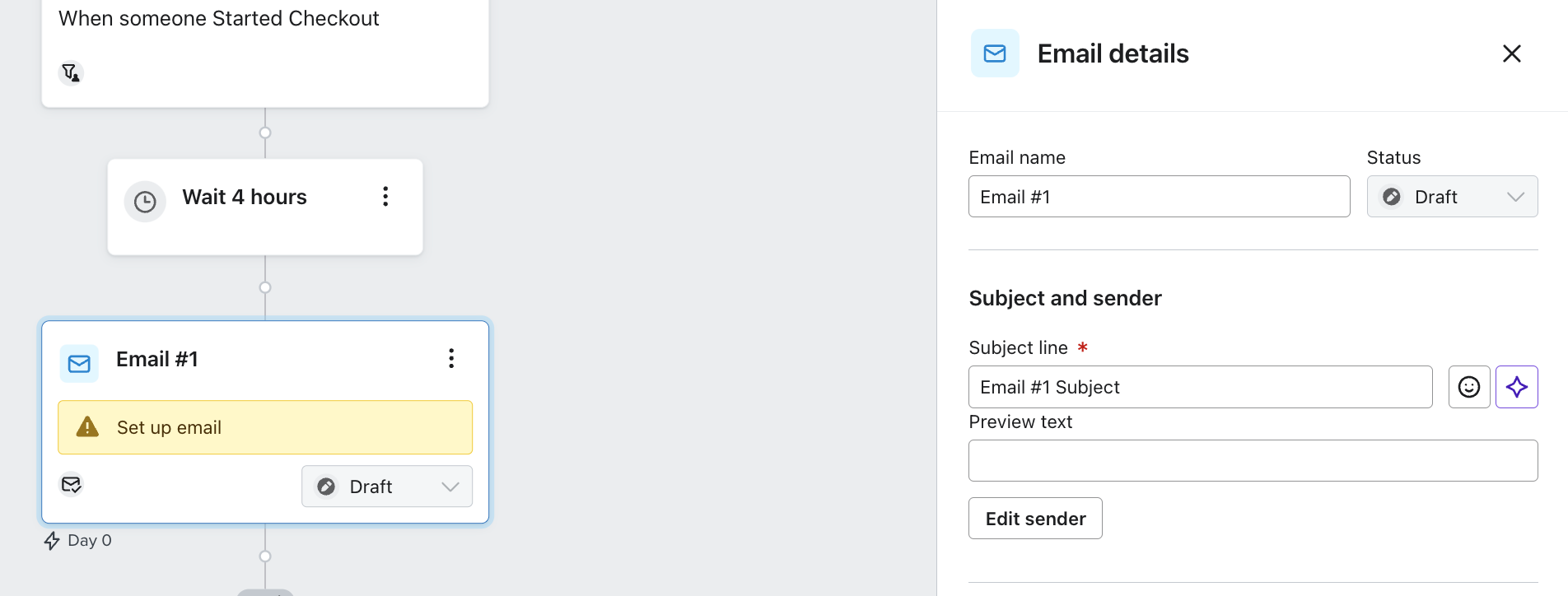Click the clock icon on the Wait step
The width and height of the screenshot is (1568, 596).
coord(145,202)
